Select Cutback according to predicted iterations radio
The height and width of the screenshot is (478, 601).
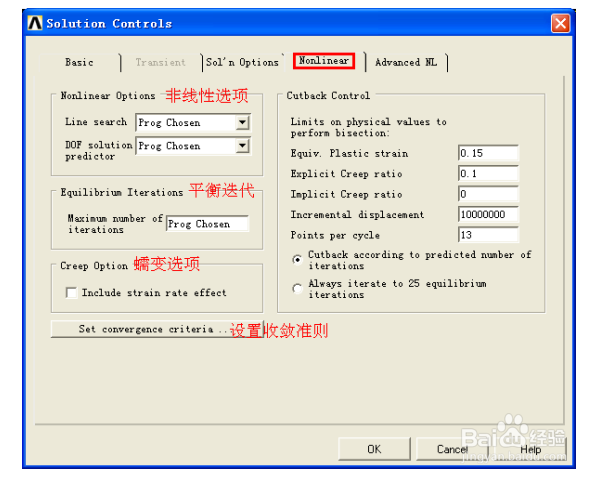[x=297, y=260]
